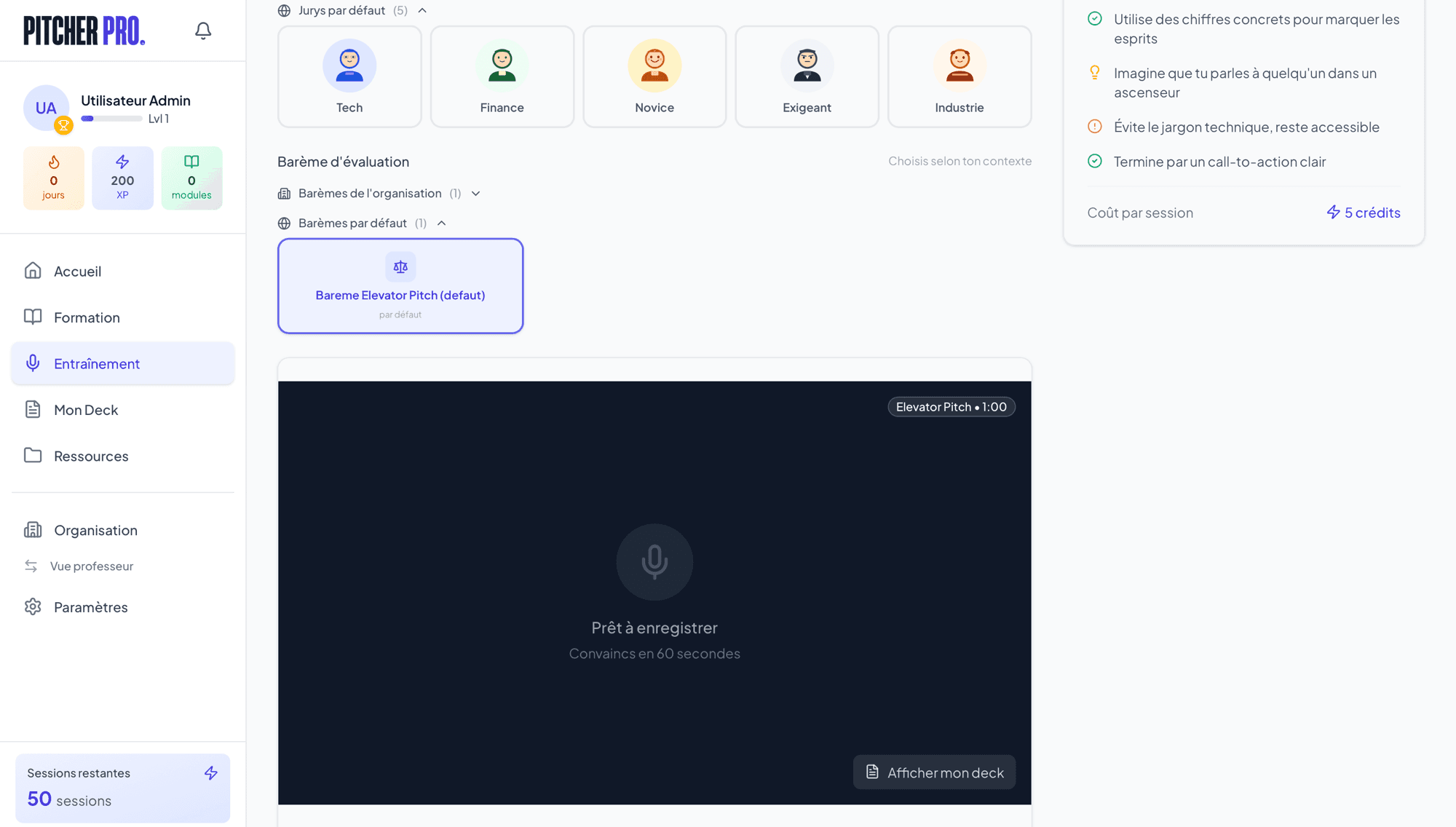Switch to Vue professeur

92,566
